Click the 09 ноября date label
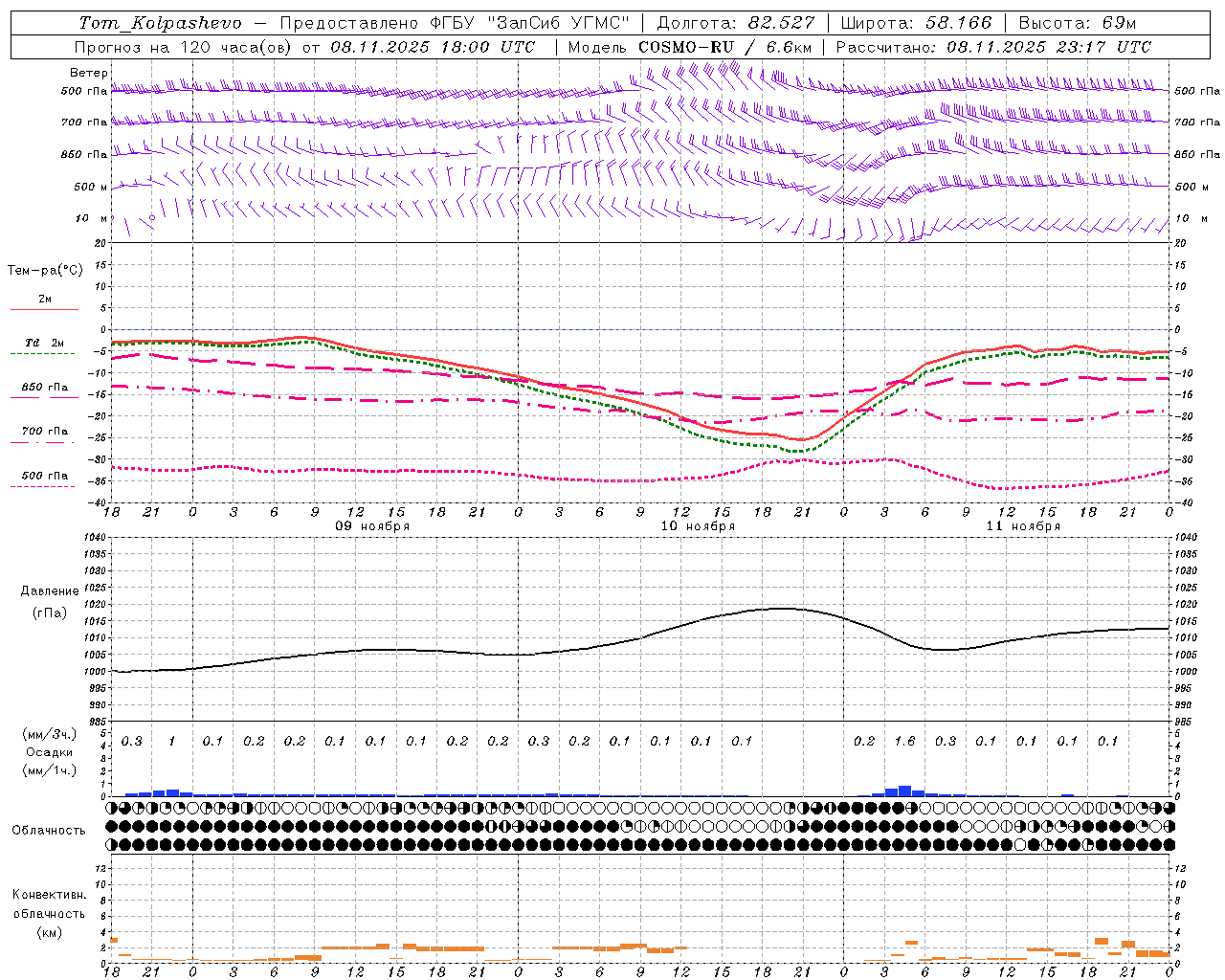Viewport: 1225px width, 980px height. [x=372, y=526]
